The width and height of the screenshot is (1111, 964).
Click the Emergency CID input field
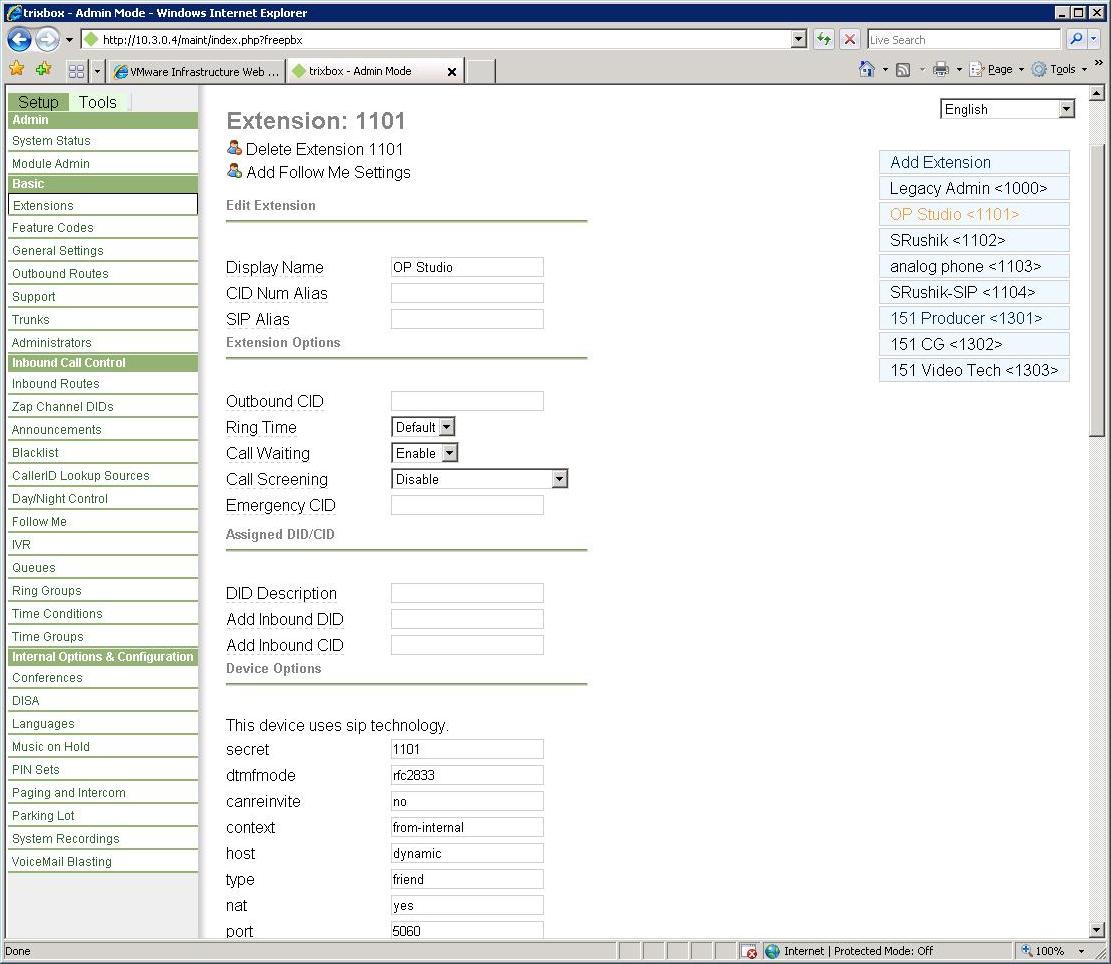467,505
